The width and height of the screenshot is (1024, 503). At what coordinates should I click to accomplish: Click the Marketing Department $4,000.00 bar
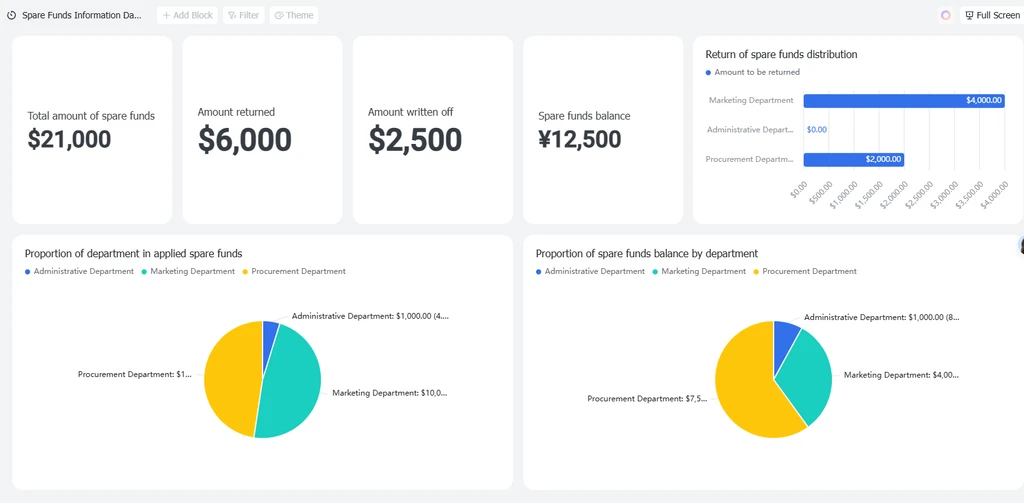tap(904, 101)
